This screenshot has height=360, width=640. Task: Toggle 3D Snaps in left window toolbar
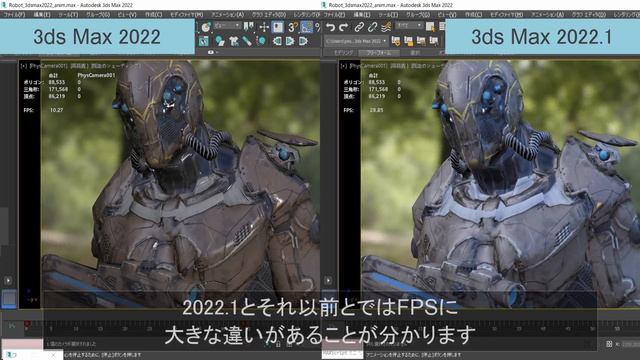coord(293,27)
